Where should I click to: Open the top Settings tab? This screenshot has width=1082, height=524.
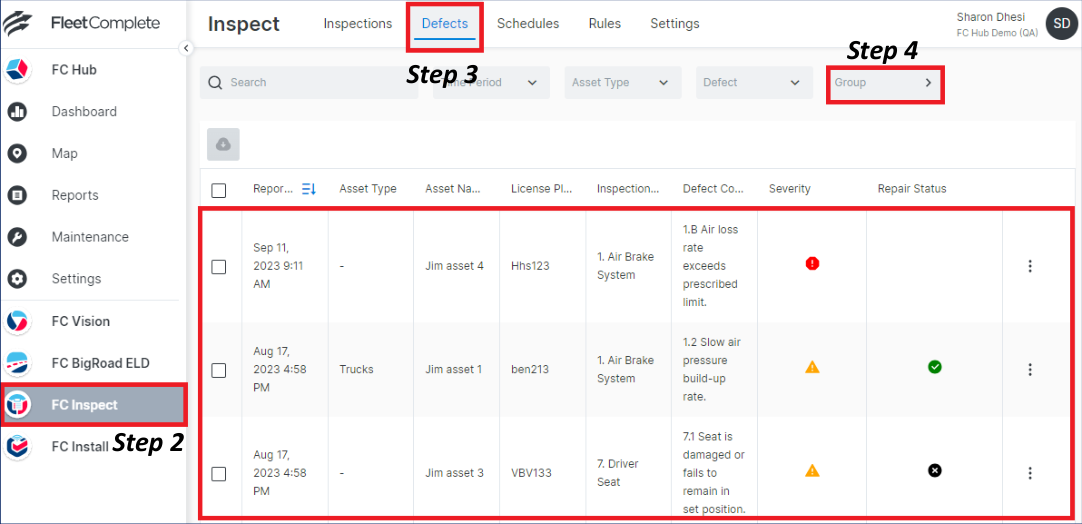pyautogui.click(x=674, y=23)
